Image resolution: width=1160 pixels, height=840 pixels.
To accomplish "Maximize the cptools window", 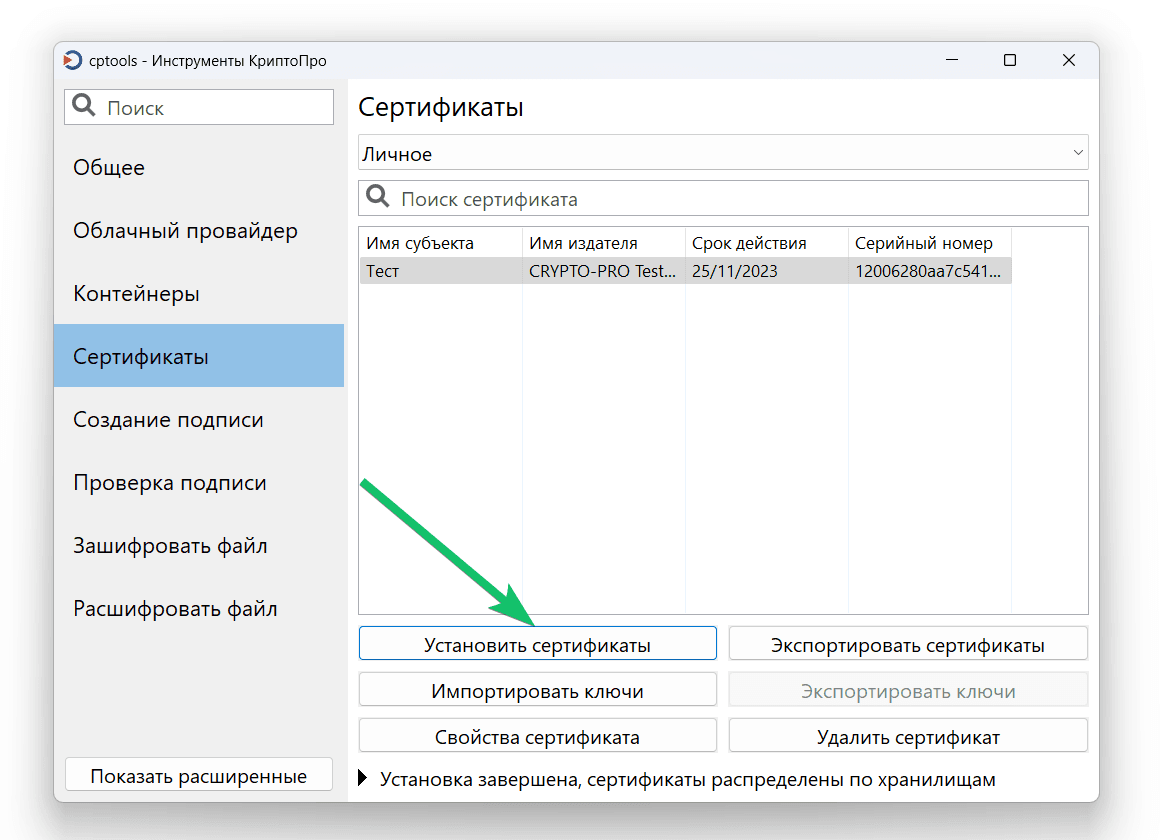I will tap(1010, 60).
